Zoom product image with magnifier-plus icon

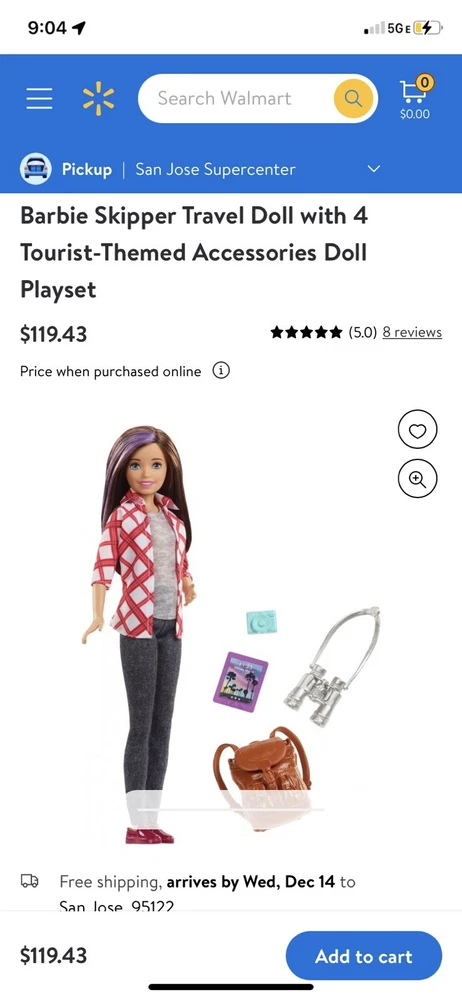coord(417,480)
